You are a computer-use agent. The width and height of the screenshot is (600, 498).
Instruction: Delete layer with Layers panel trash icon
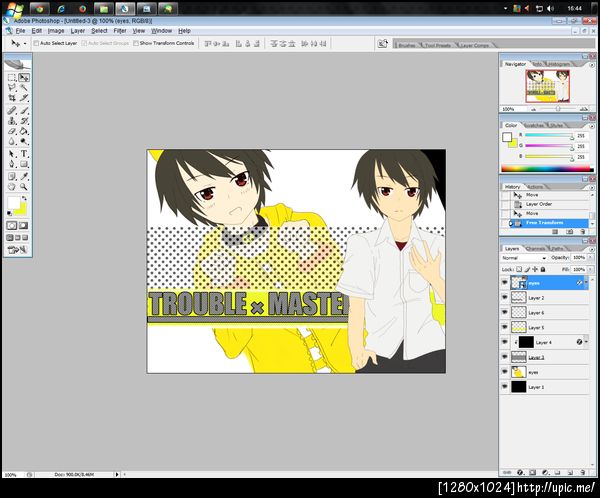click(x=583, y=472)
